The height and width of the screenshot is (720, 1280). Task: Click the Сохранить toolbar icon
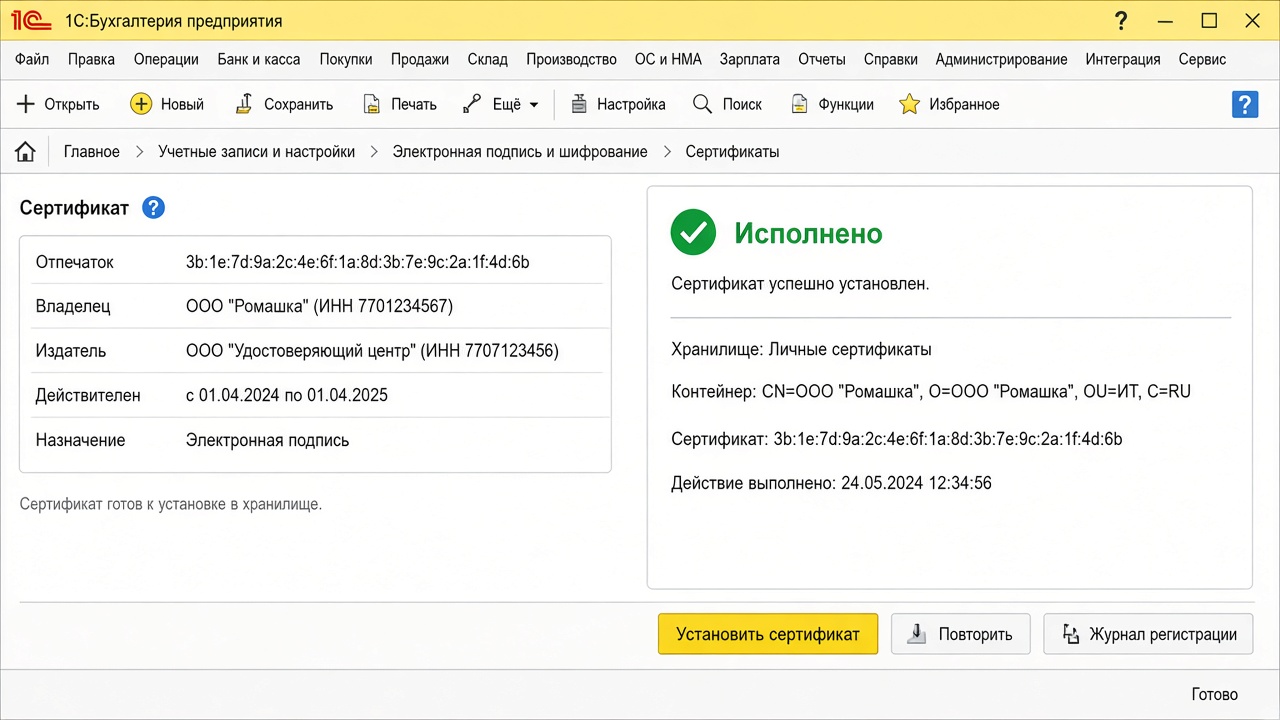click(x=244, y=104)
